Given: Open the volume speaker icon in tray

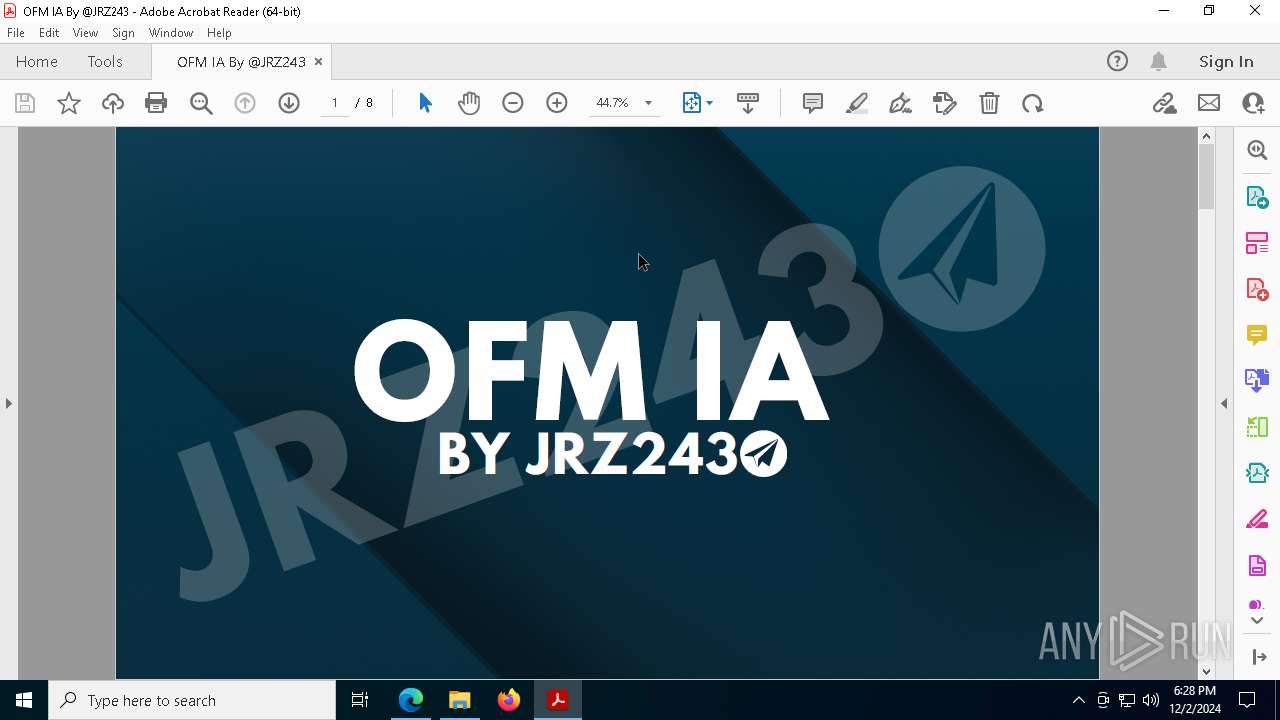Looking at the screenshot, I should coord(1151,700).
